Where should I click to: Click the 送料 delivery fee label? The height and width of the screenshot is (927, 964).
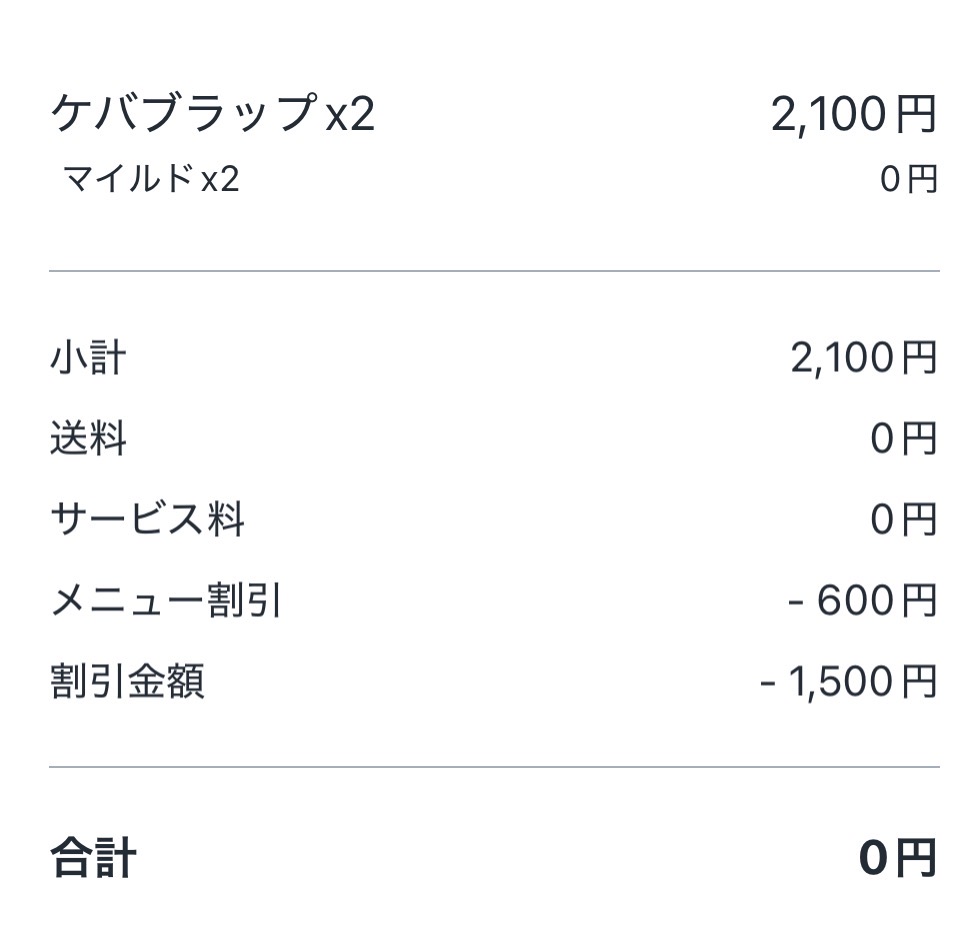(88, 439)
